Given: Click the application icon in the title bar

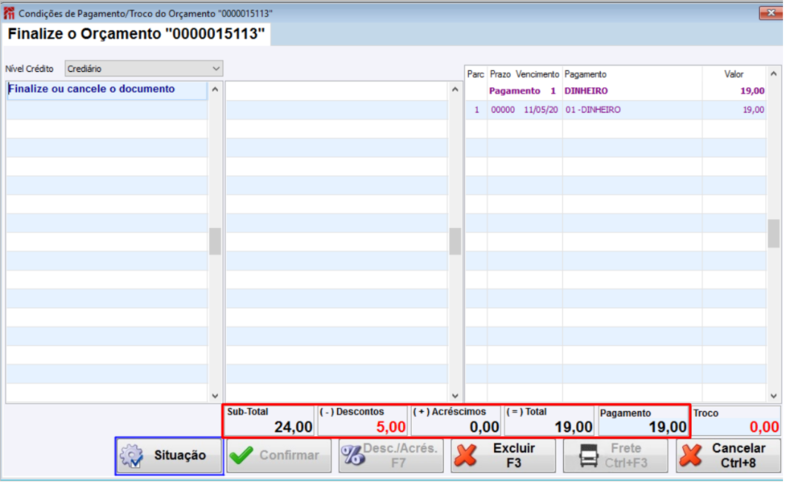Looking at the screenshot, I should 9,13.
